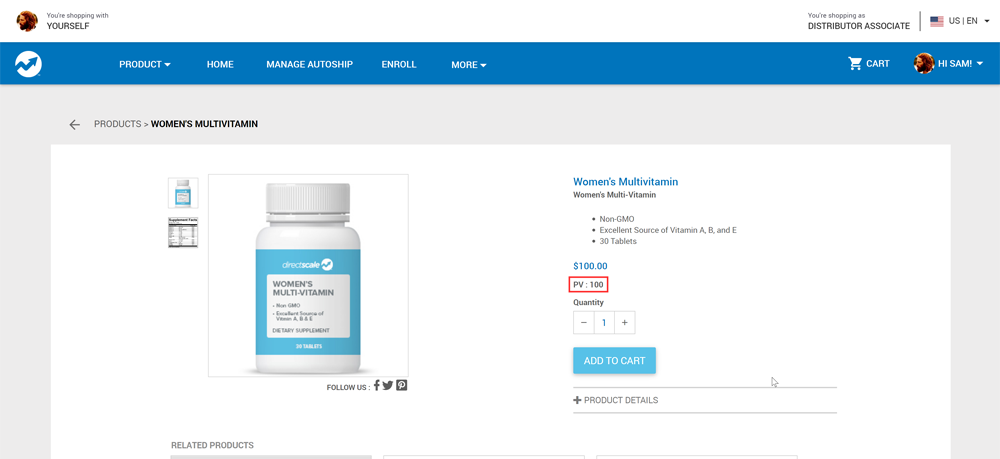The width and height of the screenshot is (1000, 459).
Task: Select the supplement facts thumbnail
Action: (x=183, y=233)
